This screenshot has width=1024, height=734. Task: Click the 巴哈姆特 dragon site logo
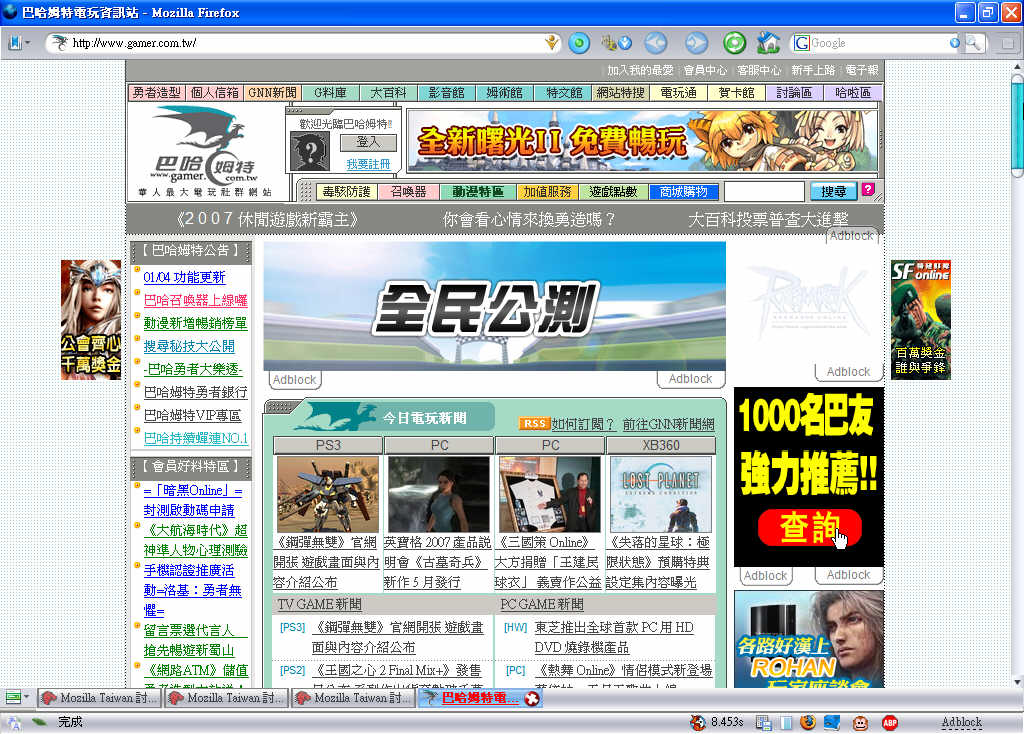[204, 152]
